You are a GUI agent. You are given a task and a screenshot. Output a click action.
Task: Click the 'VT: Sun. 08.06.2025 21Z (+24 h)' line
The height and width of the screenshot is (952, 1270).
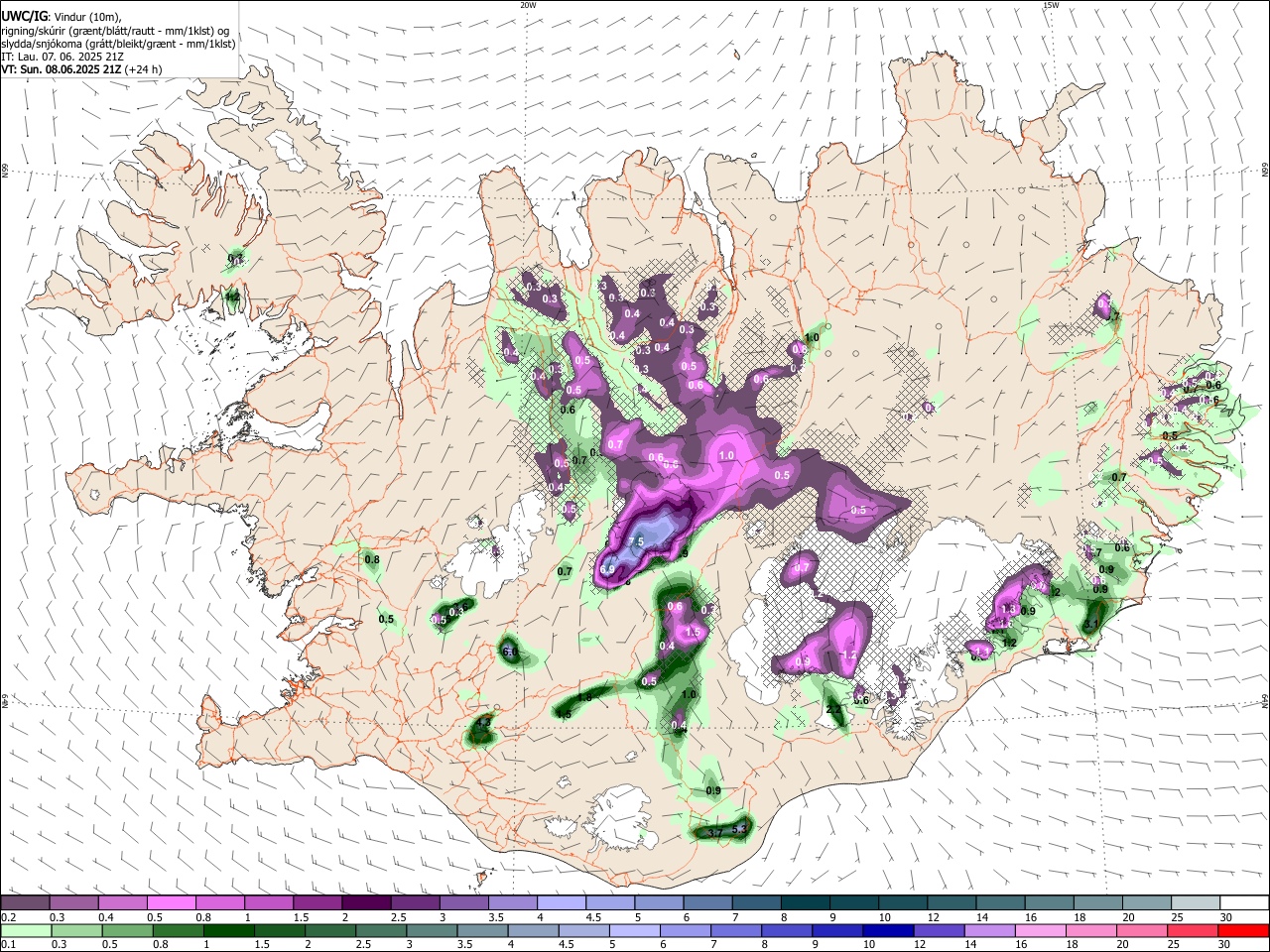tap(81, 69)
